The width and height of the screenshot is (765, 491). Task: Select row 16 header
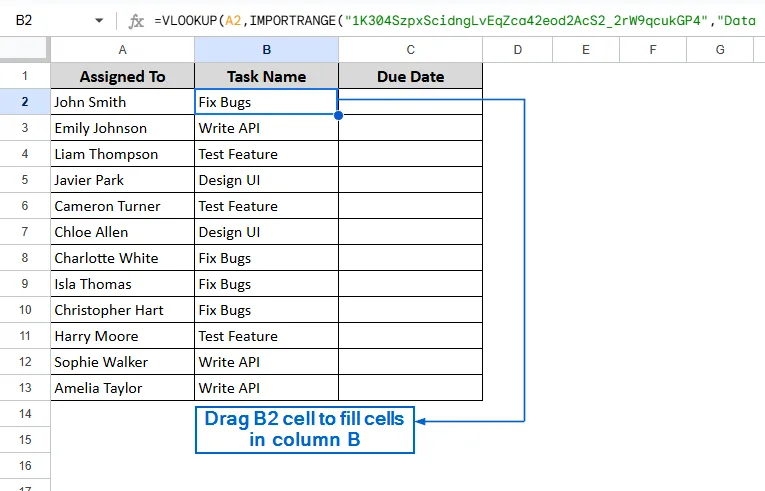(x=25, y=466)
